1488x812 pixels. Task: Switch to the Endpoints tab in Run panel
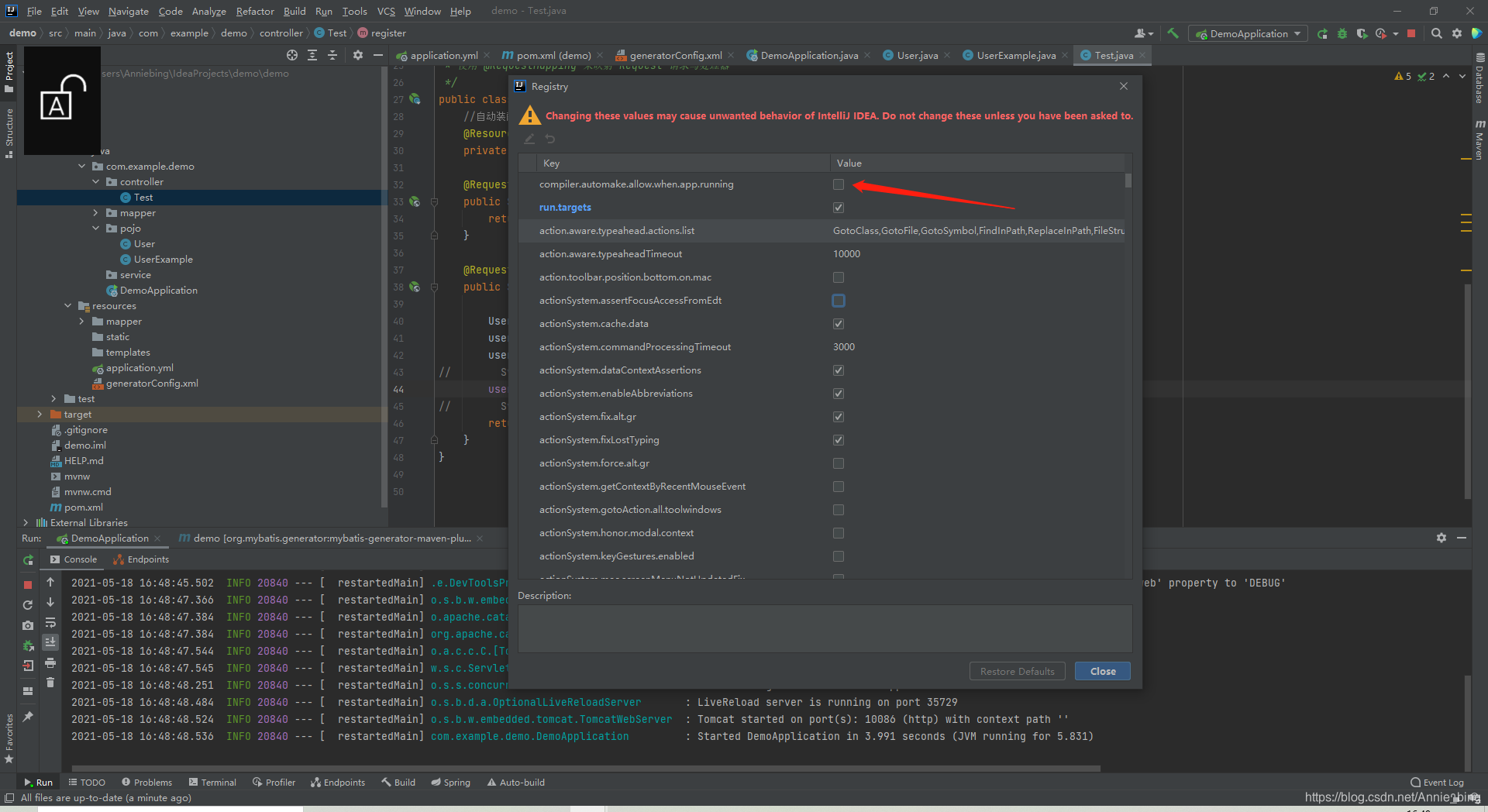pyautogui.click(x=140, y=559)
